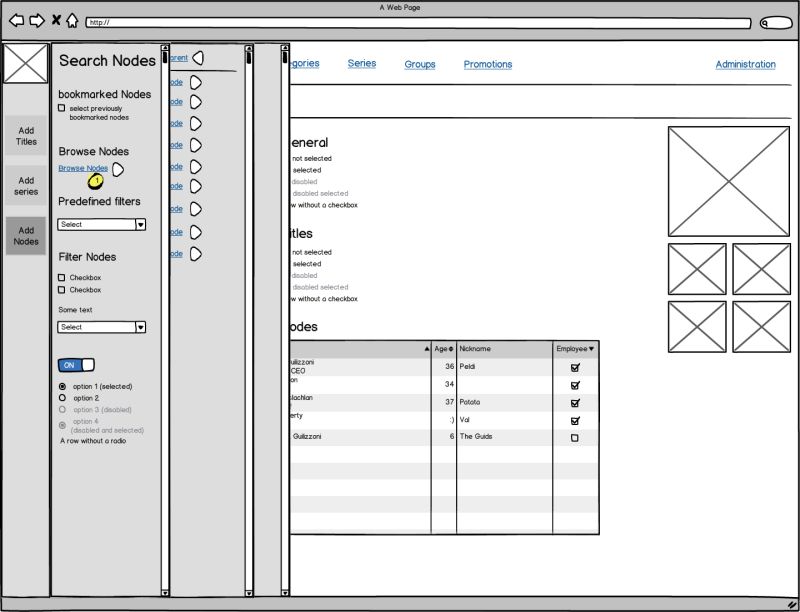800x612 pixels.
Task: Follow the Browse Nodes link
Action: click(x=83, y=168)
